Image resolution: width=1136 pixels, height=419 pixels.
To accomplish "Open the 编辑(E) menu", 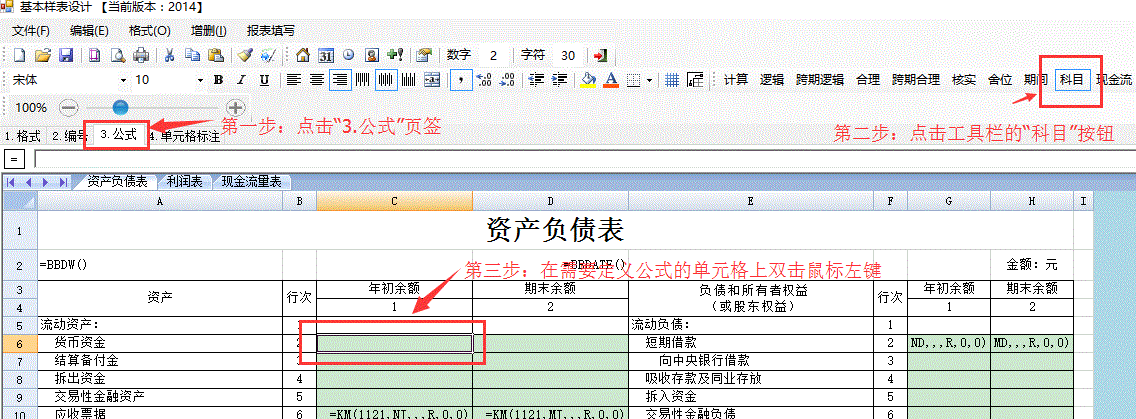I will pos(89,31).
